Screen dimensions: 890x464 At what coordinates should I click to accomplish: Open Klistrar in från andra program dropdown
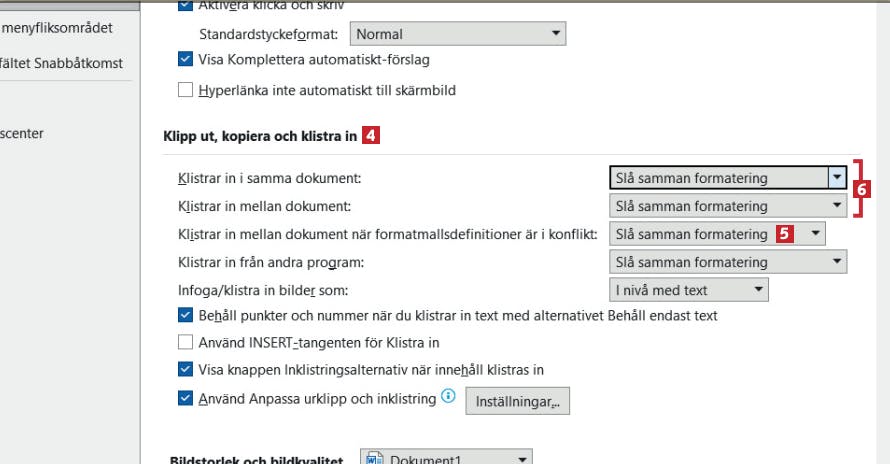coord(728,262)
